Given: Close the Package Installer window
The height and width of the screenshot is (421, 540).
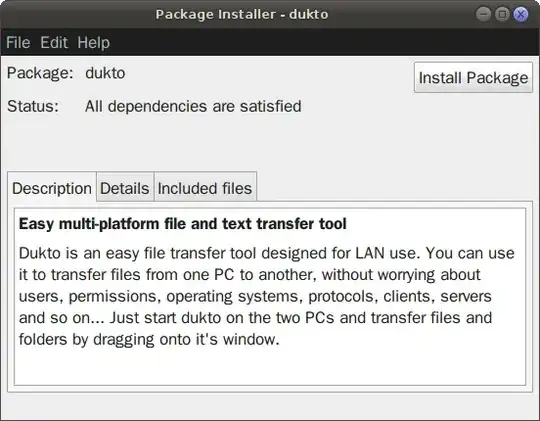Looking at the screenshot, I should pos(521,14).
